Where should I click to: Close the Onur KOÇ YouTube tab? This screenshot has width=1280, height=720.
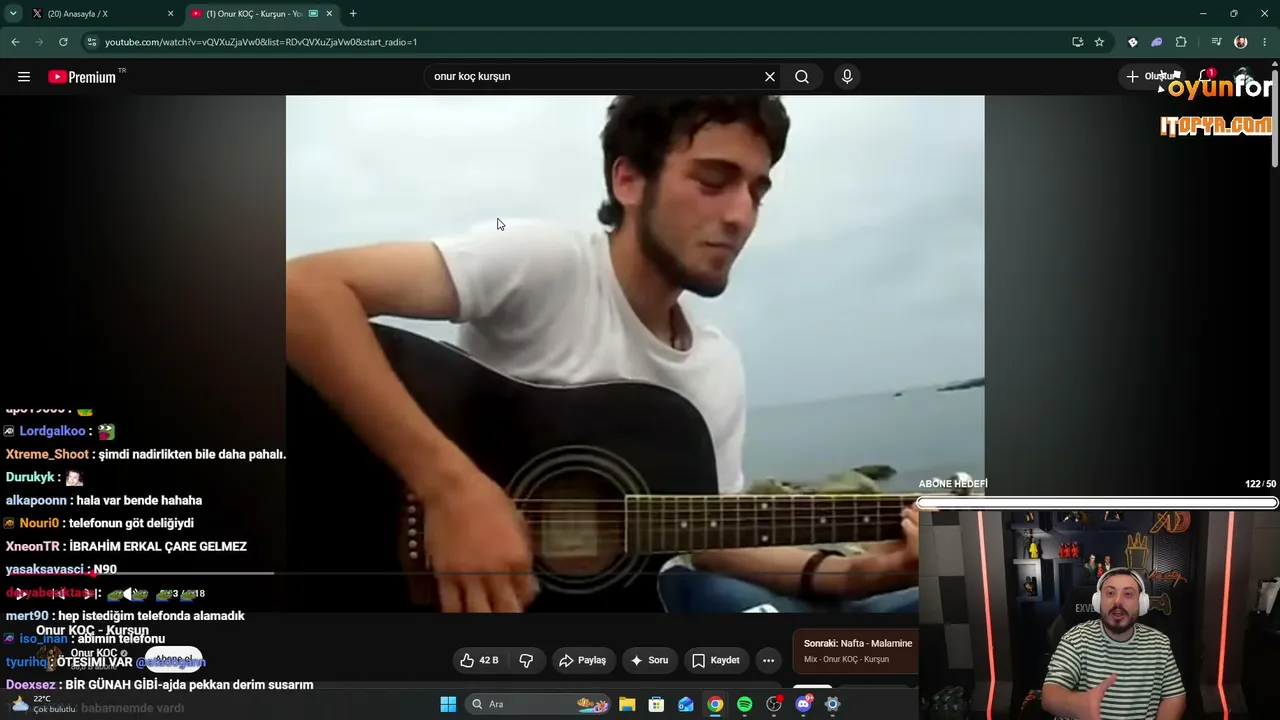pyautogui.click(x=329, y=14)
